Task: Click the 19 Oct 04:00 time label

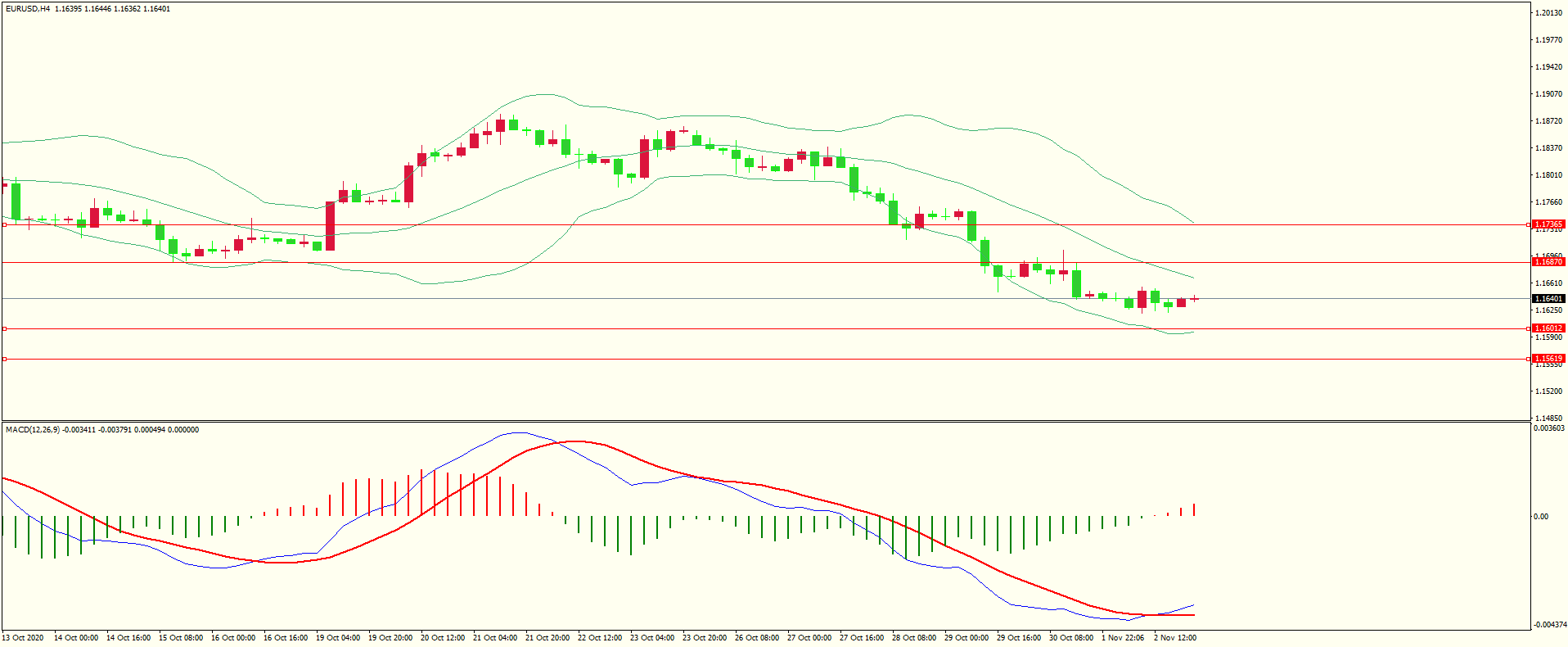Action: click(338, 638)
